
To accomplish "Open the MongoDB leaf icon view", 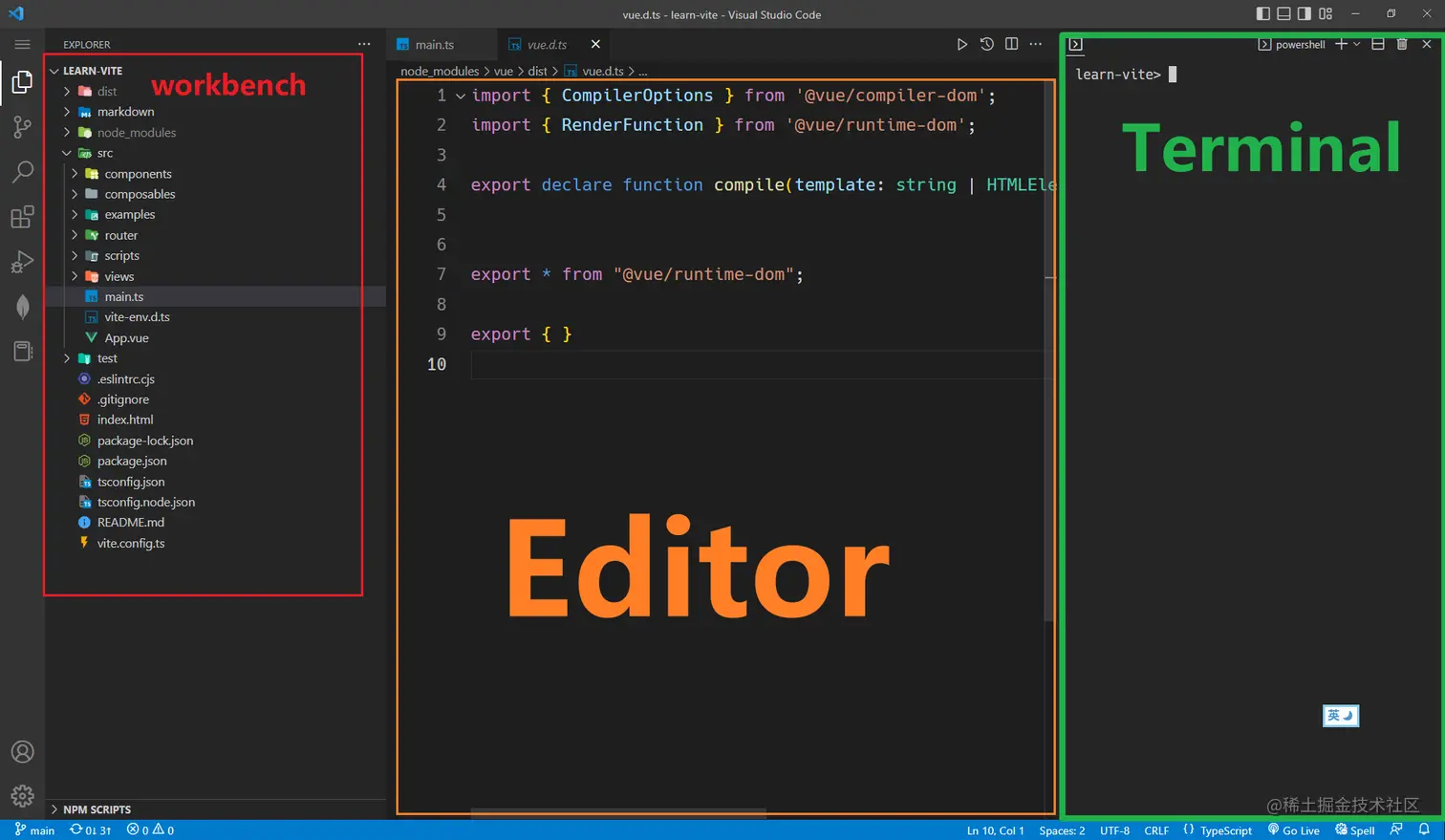I will coord(22,307).
